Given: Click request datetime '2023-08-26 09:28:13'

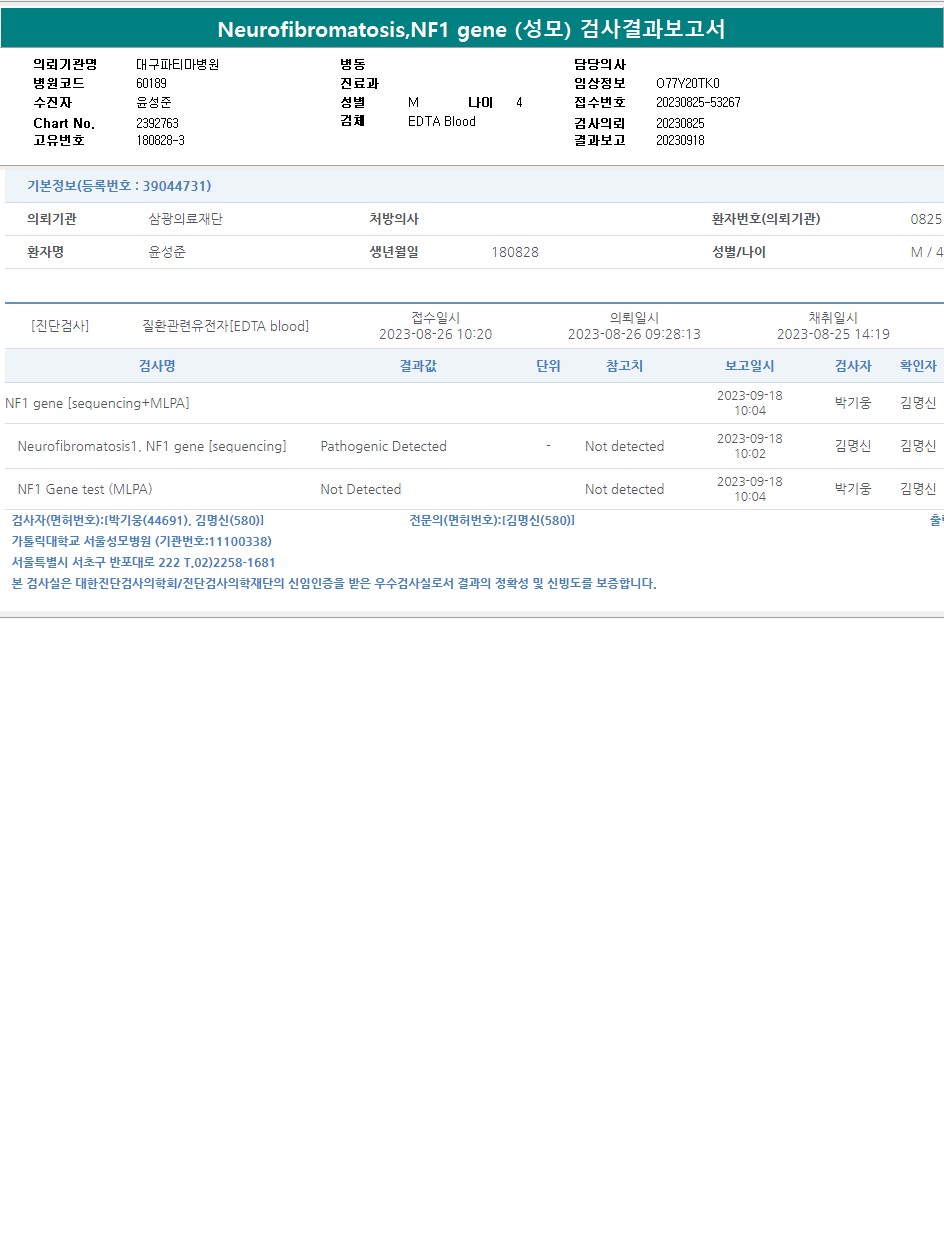Looking at the screenshot, I should pyautogui.click(x=634, y=334).
